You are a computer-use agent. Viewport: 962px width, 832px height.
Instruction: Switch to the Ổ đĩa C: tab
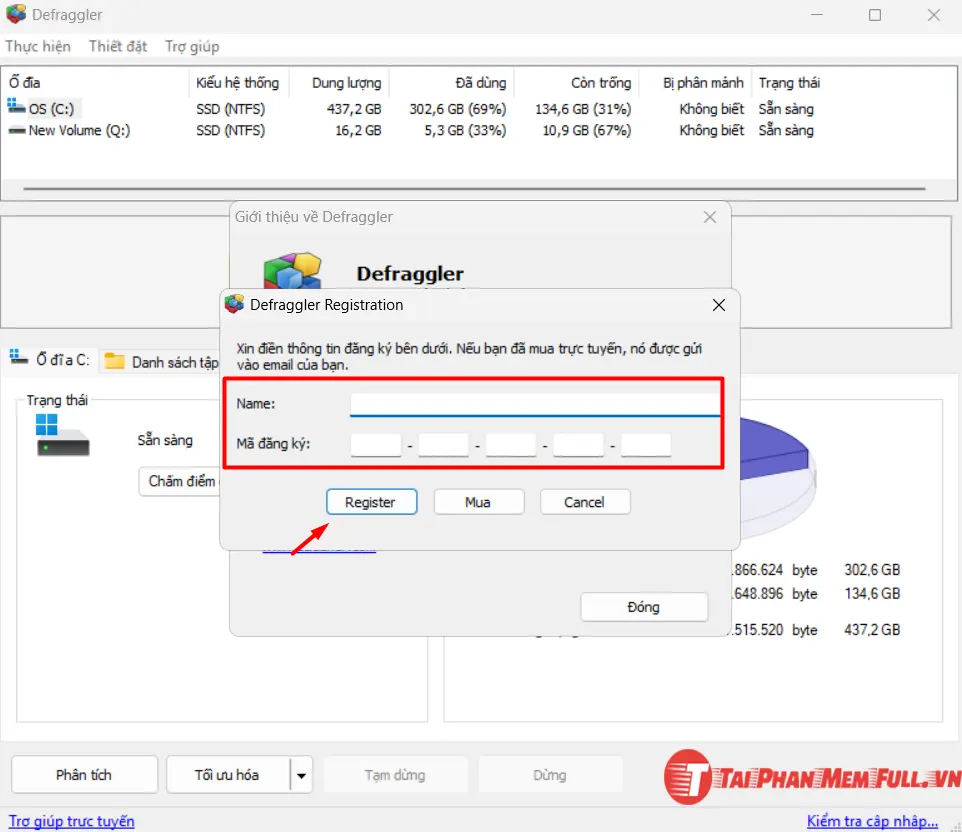coord(50,360)
